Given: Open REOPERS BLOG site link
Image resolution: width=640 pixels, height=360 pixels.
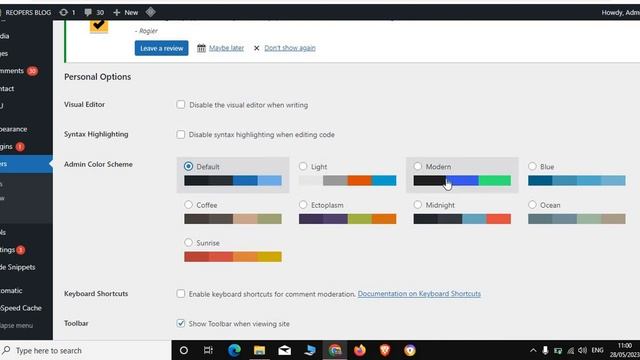Looking at the screenshot, I should pos(27,13).
